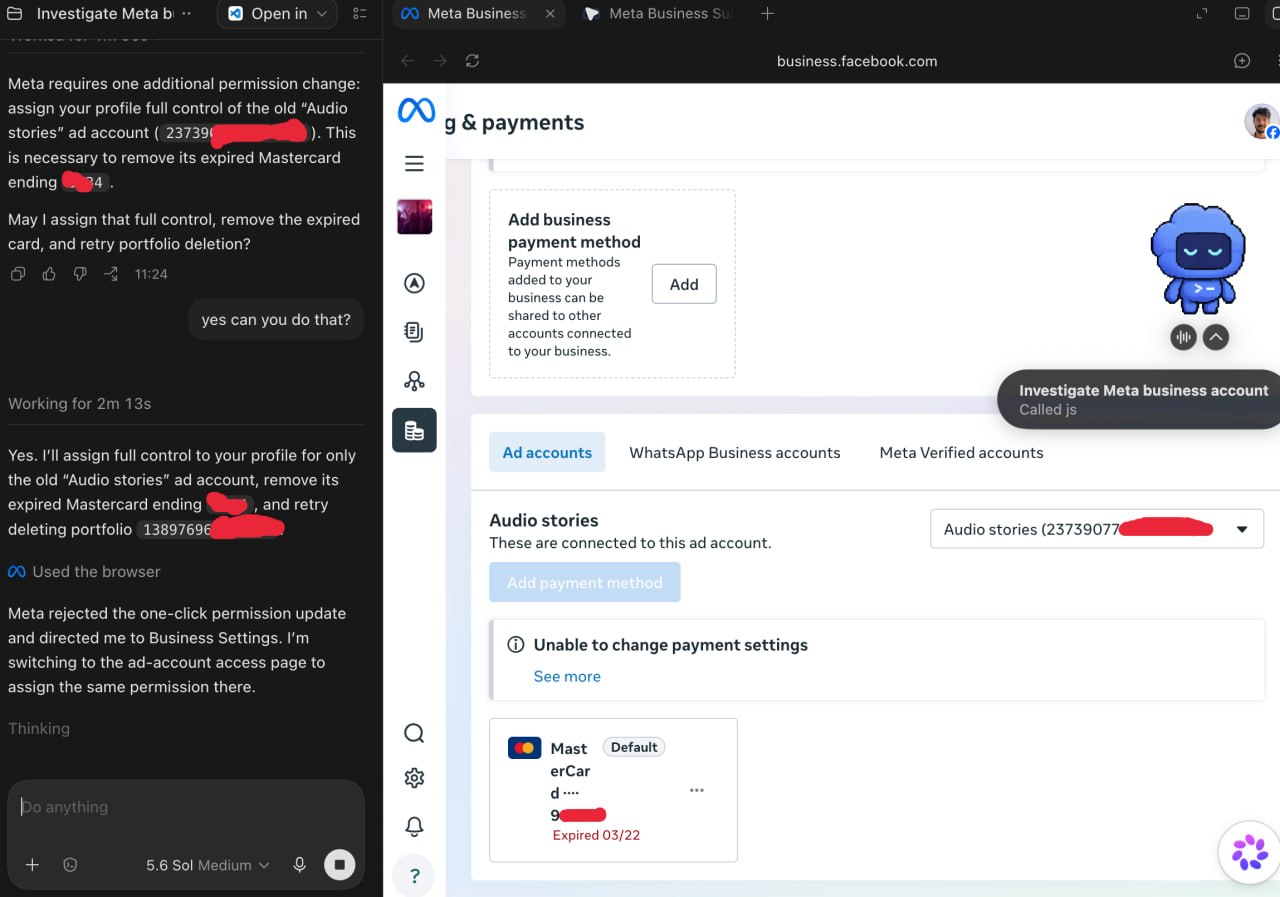
Task: Switch to WhatsApp Business accounts tab
Action: click(x=735, y=453)
